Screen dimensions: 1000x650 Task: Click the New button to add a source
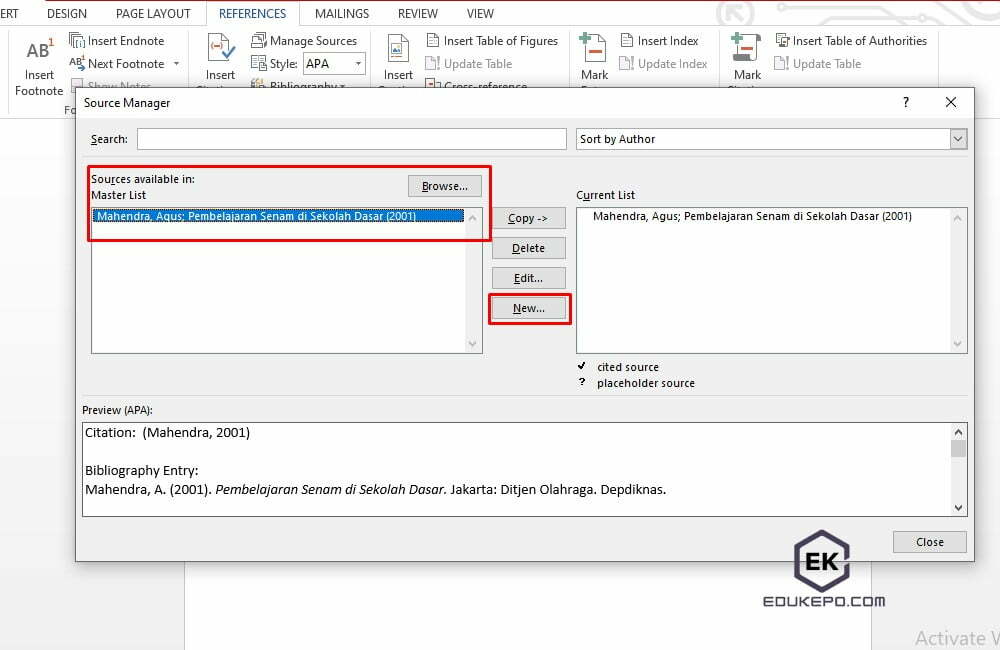coord(528,308)
